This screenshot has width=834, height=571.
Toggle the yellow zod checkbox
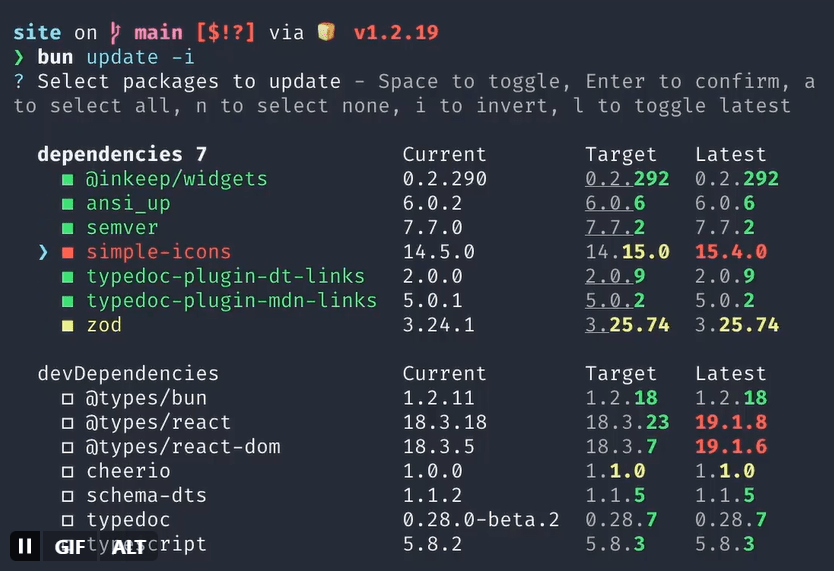(68, 325)
